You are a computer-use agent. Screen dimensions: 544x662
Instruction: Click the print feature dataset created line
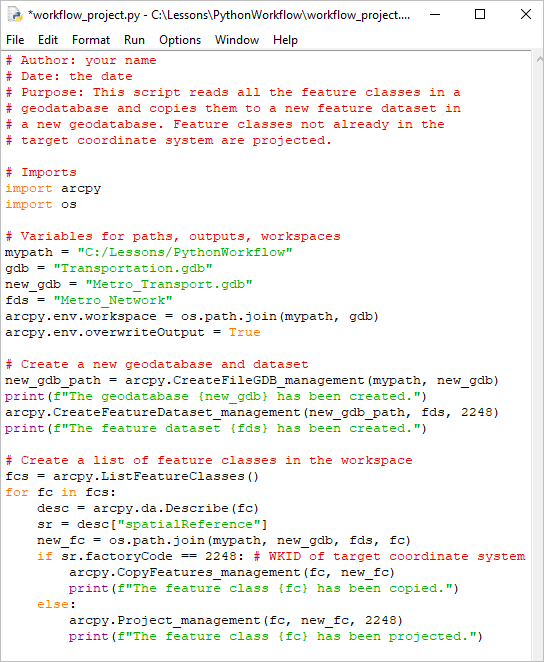tap(216, 429)
